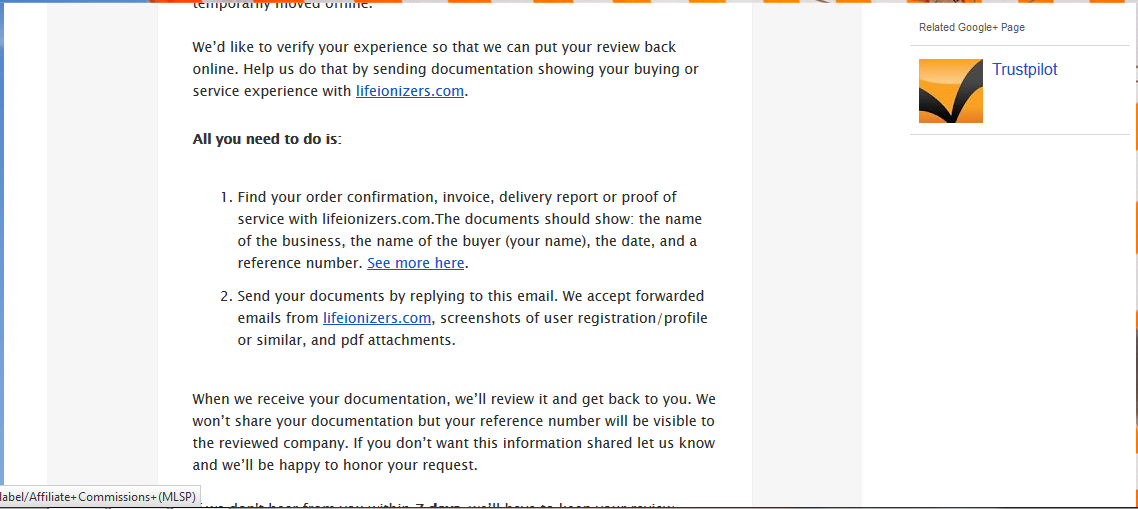Follow the "See more here" link

[x=415, y=263]
